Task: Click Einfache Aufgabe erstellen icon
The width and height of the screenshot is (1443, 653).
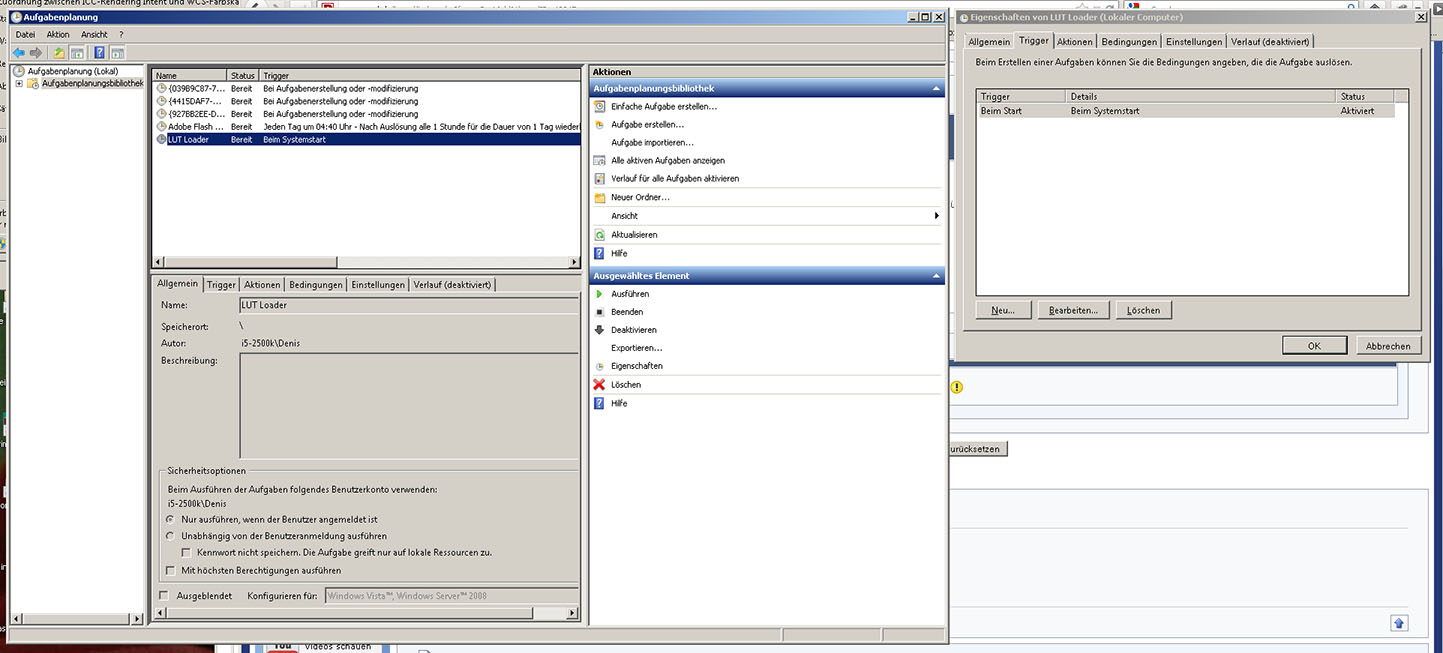Action: click(x=600, y=106)
